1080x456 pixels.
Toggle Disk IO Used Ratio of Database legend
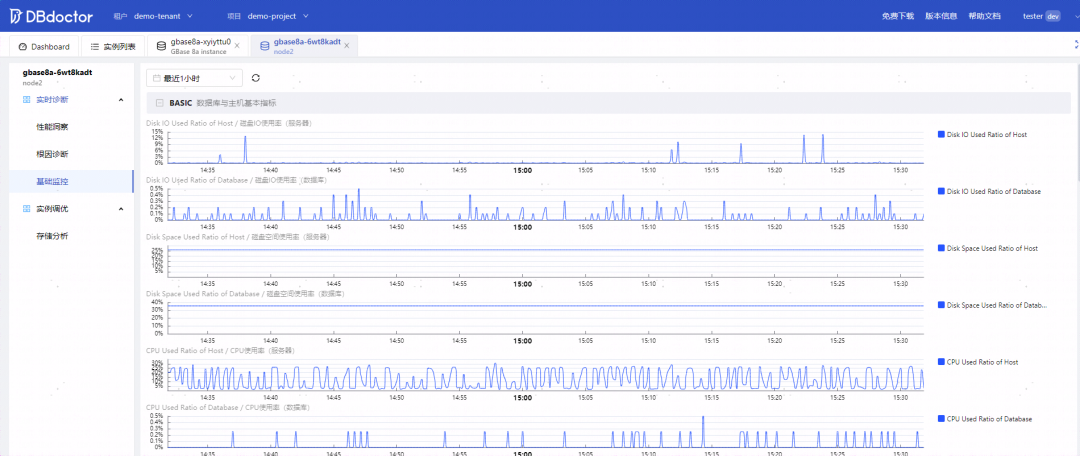[x=989, y=191]
